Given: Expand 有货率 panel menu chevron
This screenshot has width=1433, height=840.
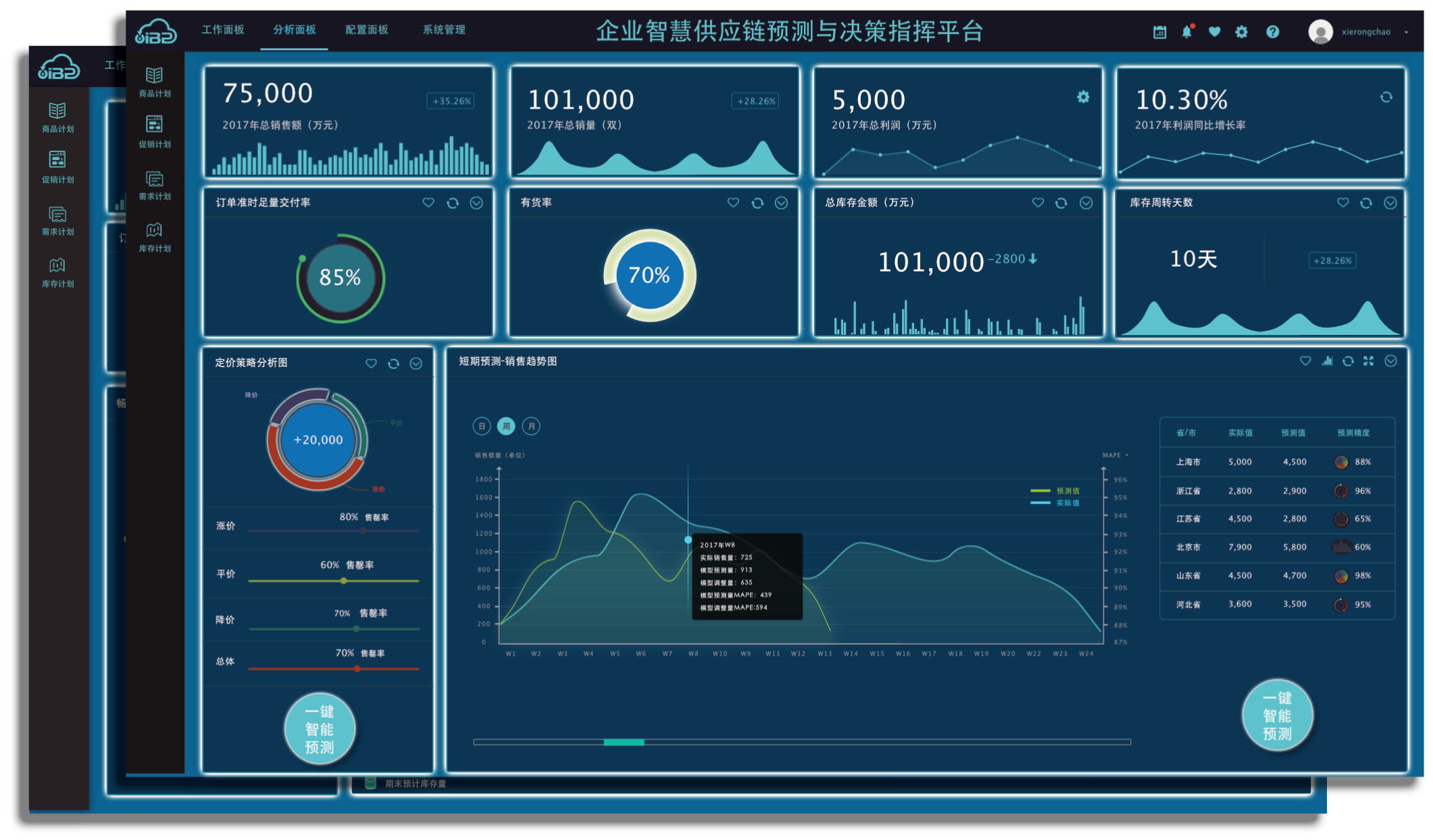Looking at the screenshot, I should (781, 203).
